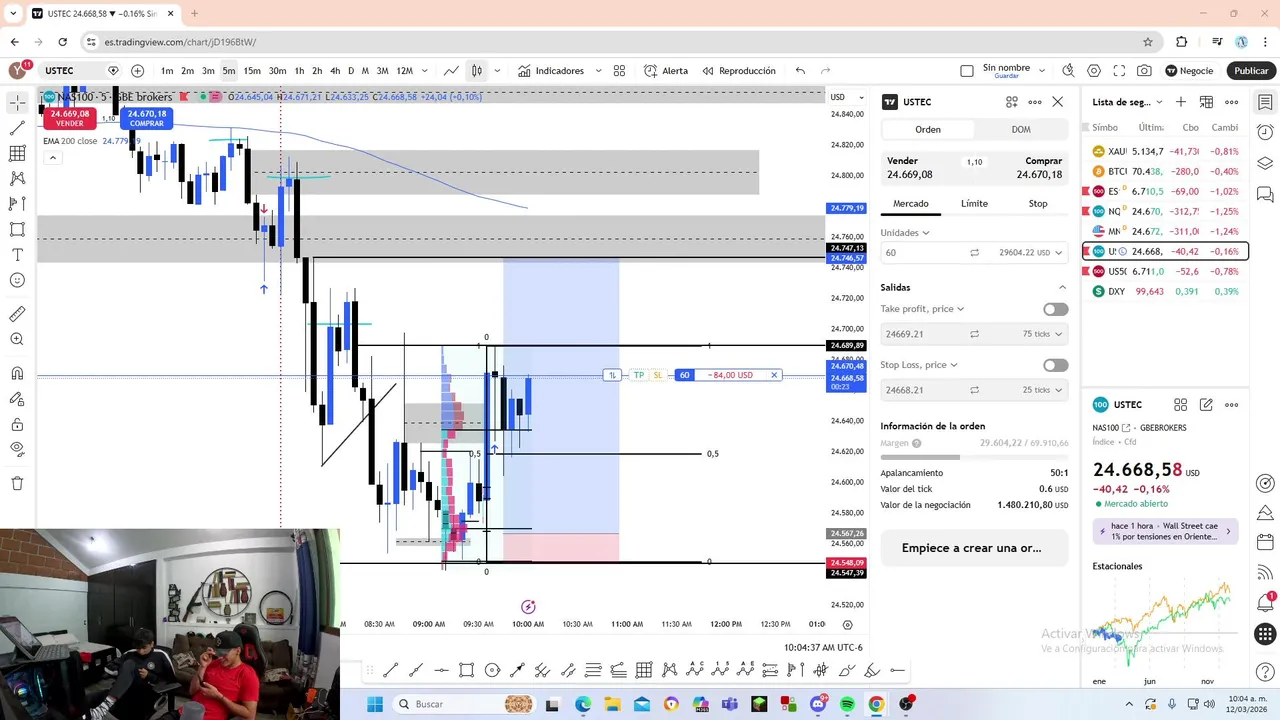Expand Sin nombre layout dropdown

(x=1042, y=71)
